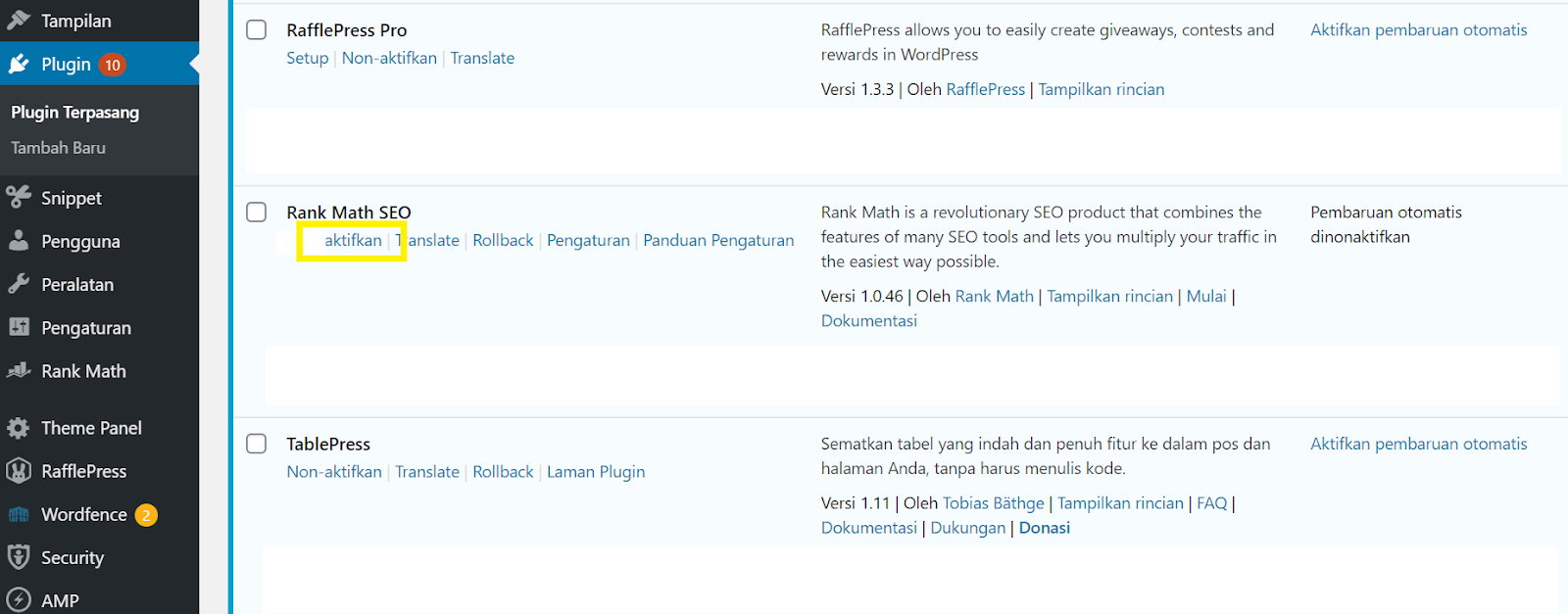1568x614 pixels.
Task: Tick the TablePress checkbox
Action: coord(257,444)
